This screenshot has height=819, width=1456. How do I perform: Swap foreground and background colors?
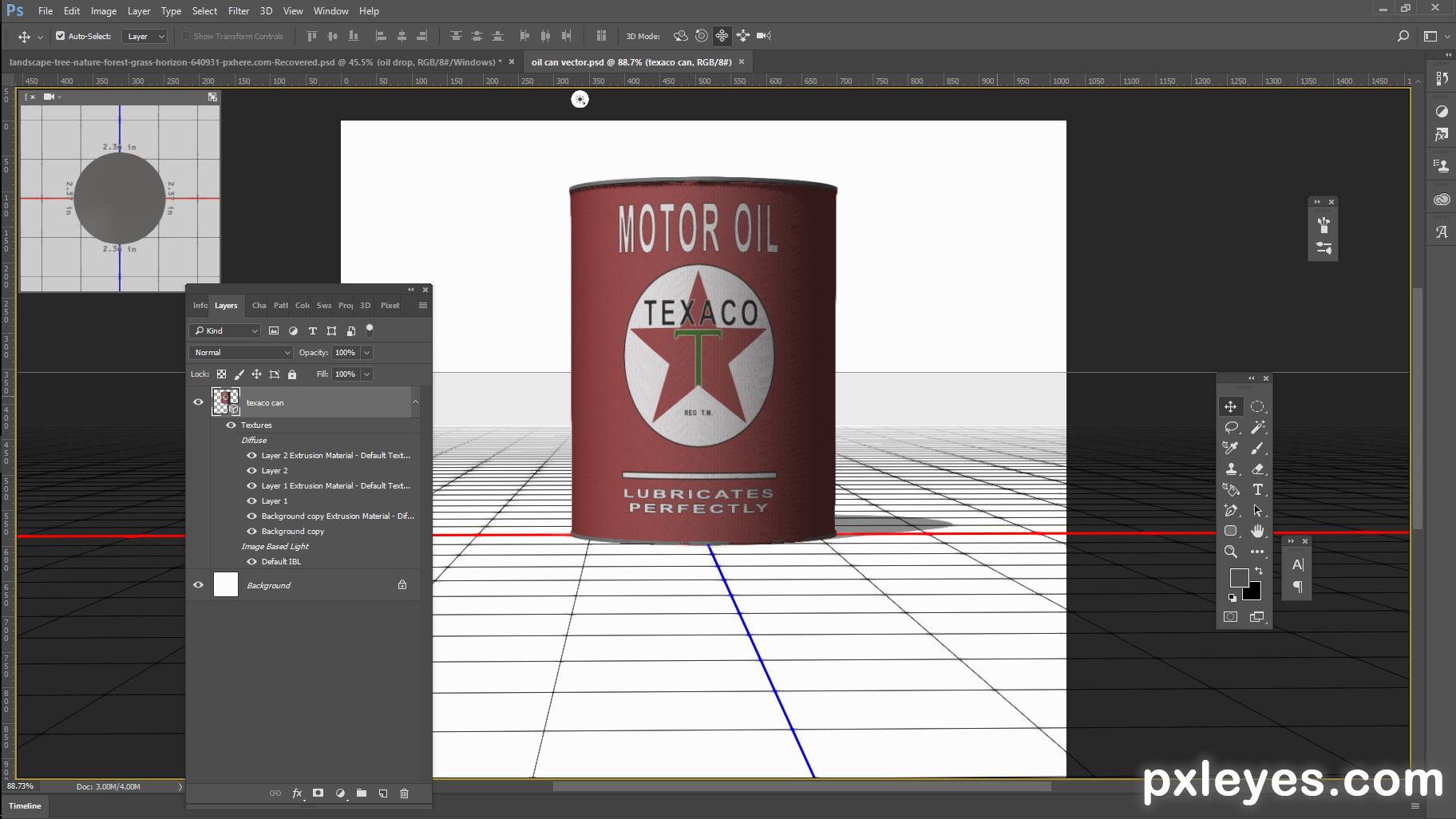pyautogui.click(x=1259, y=571)
